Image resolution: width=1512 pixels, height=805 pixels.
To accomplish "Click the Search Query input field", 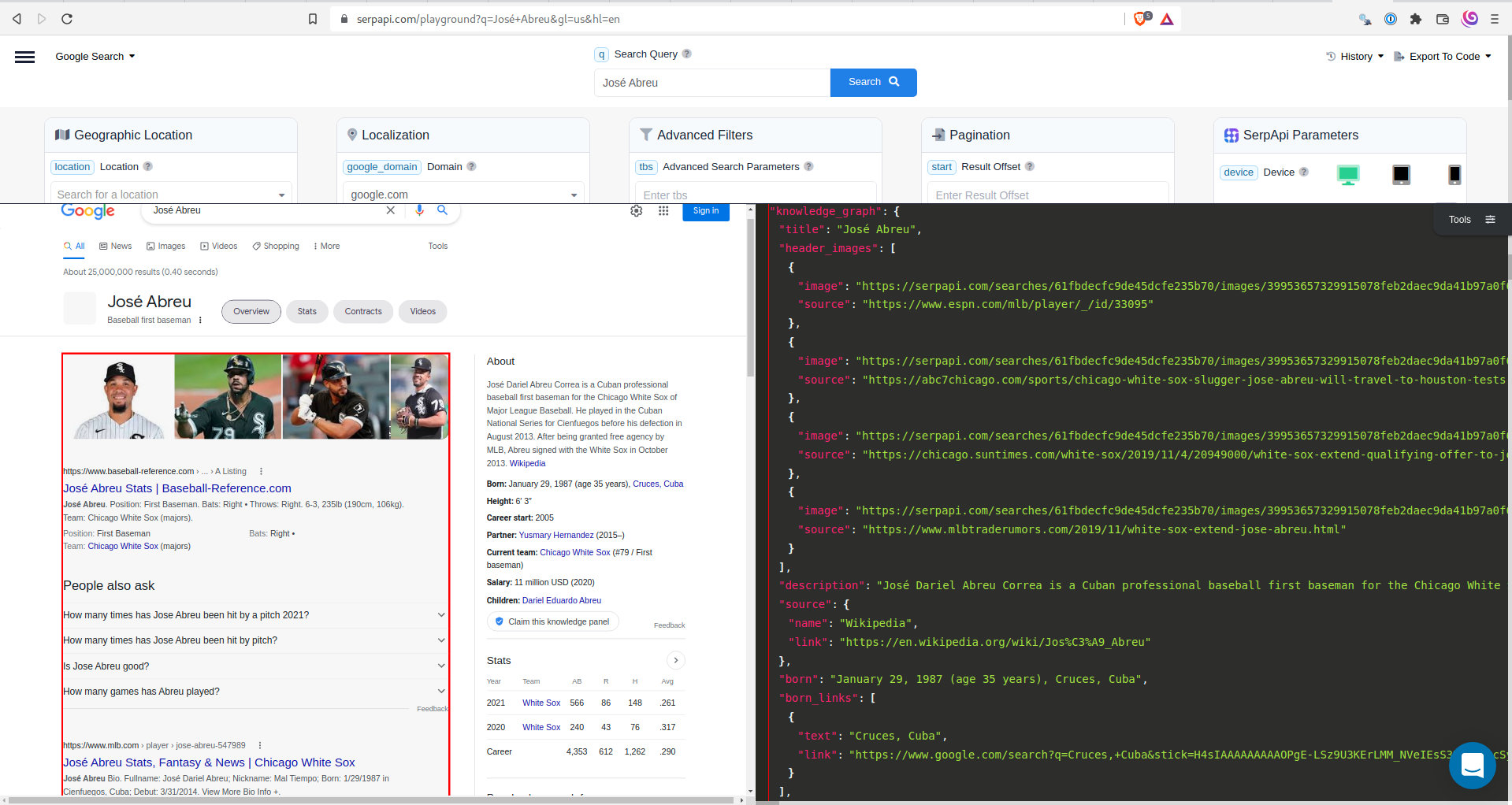I will [x=712, y=83].
